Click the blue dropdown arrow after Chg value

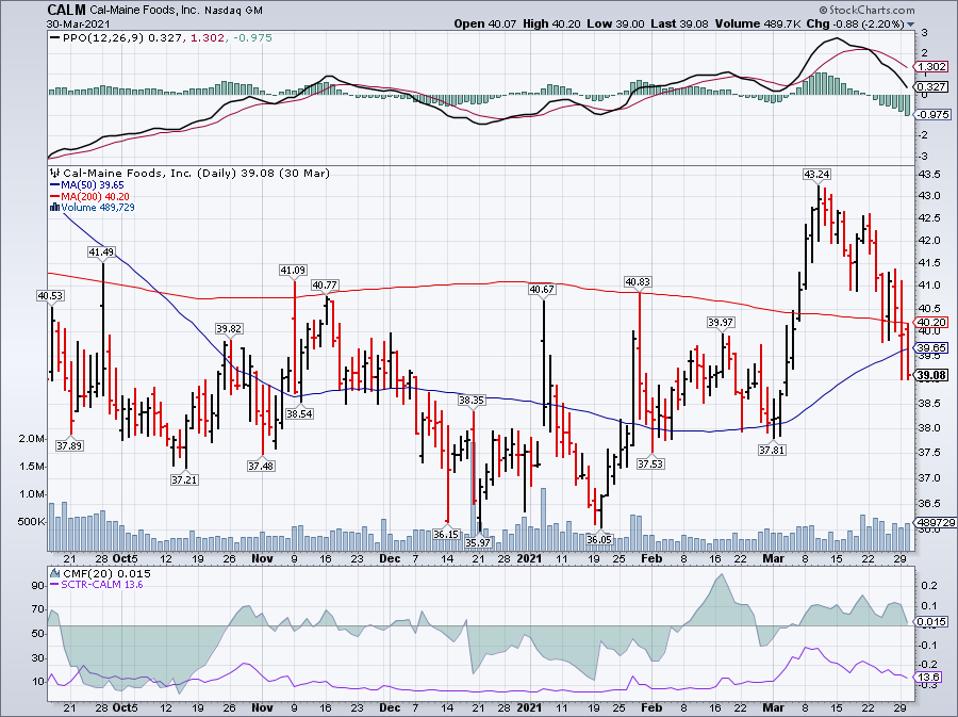[911, 24]
